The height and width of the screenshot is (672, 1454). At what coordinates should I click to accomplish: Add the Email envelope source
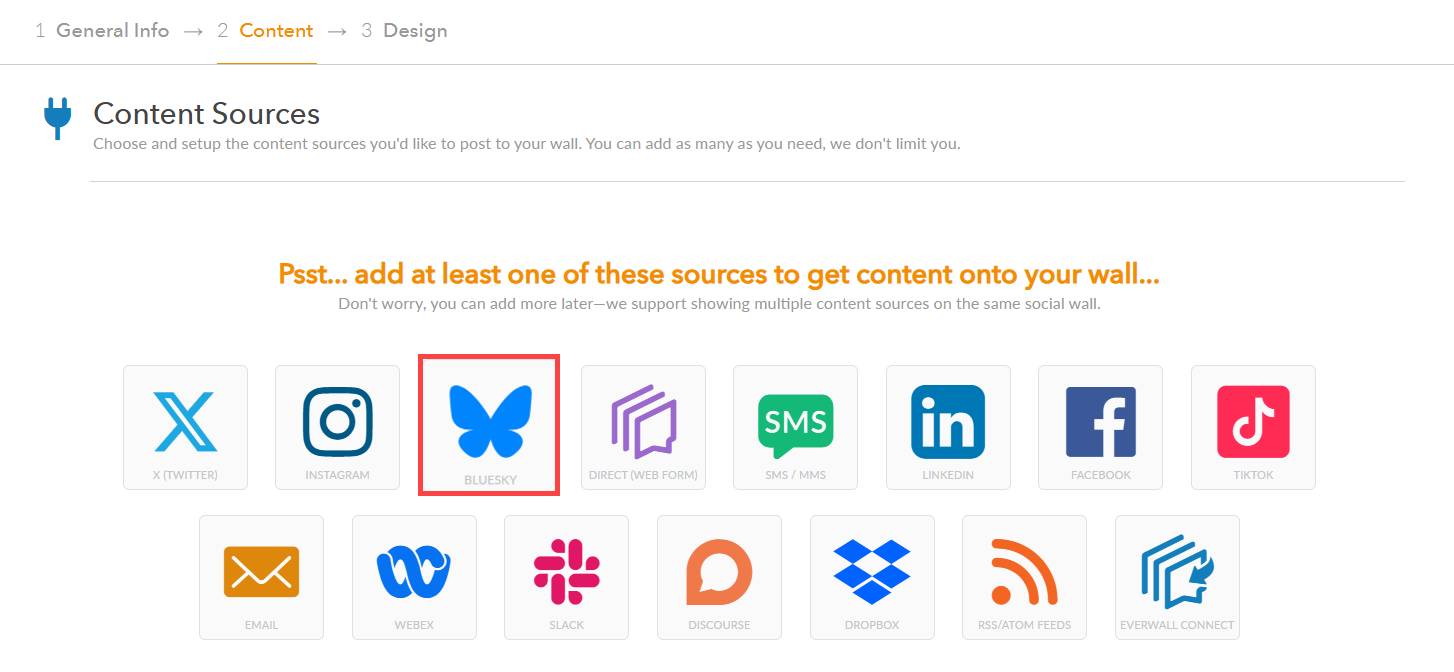[x=261, y=577]
